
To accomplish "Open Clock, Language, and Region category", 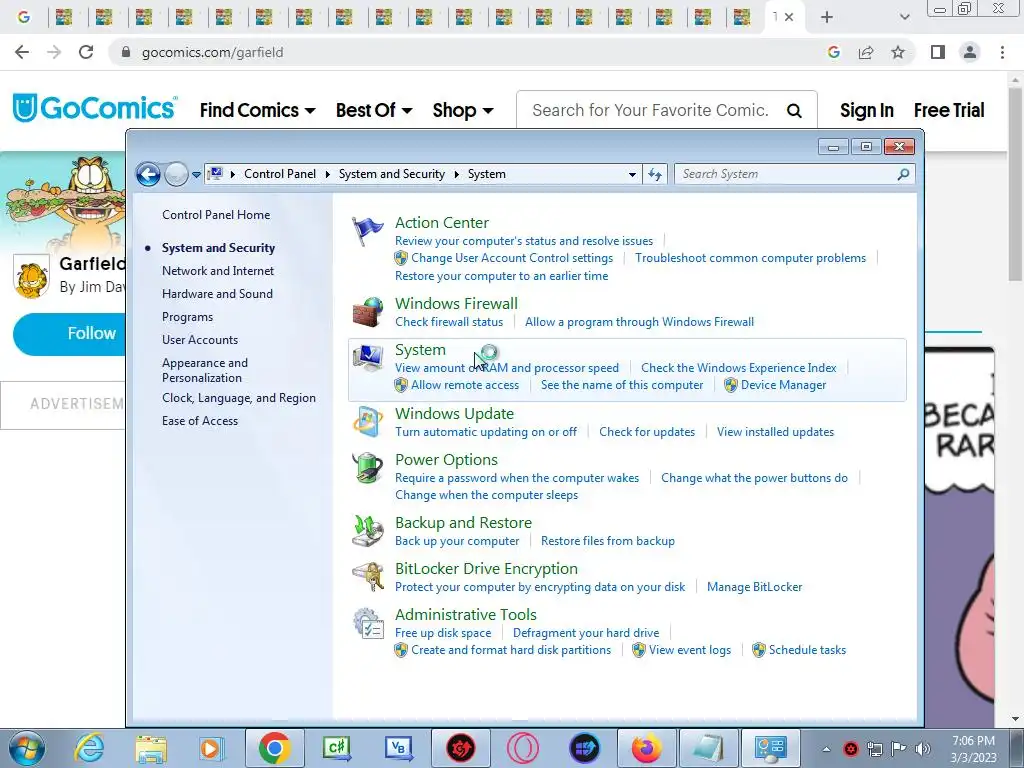I will click(239, 398).
